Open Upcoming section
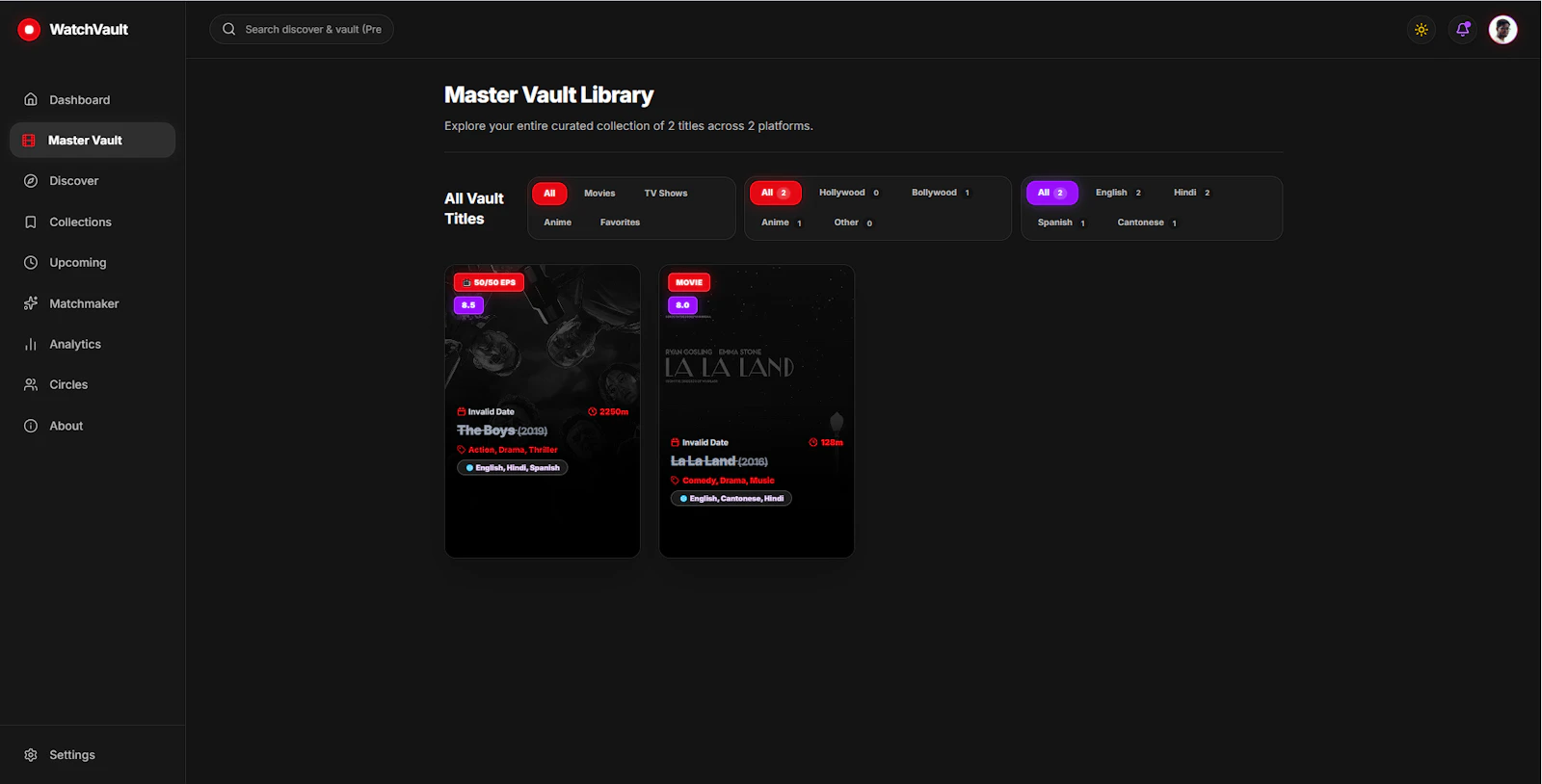This screenshot has height=784, width=1542. (x=93, y=263)
